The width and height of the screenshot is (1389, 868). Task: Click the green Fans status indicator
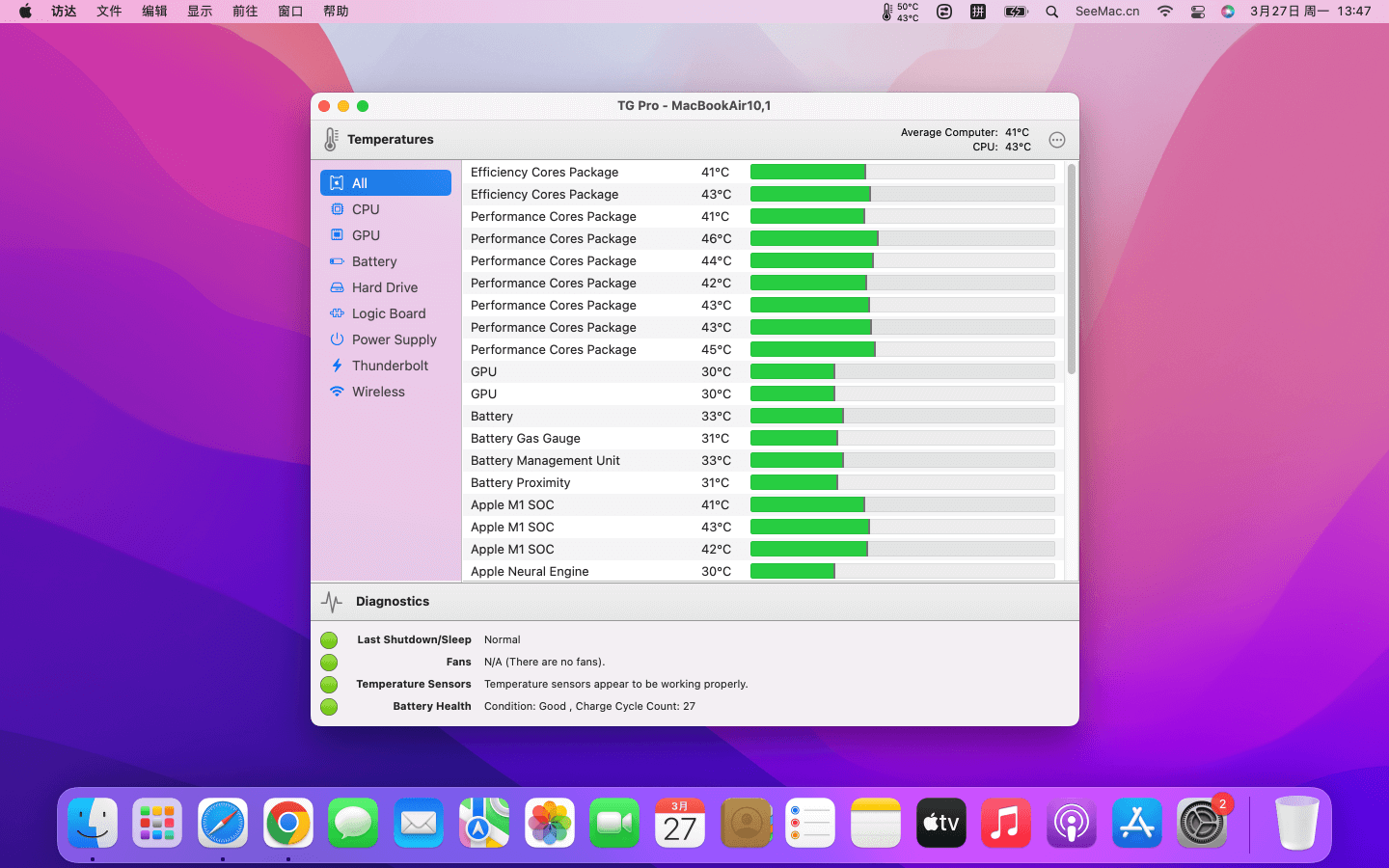(329, 663)
